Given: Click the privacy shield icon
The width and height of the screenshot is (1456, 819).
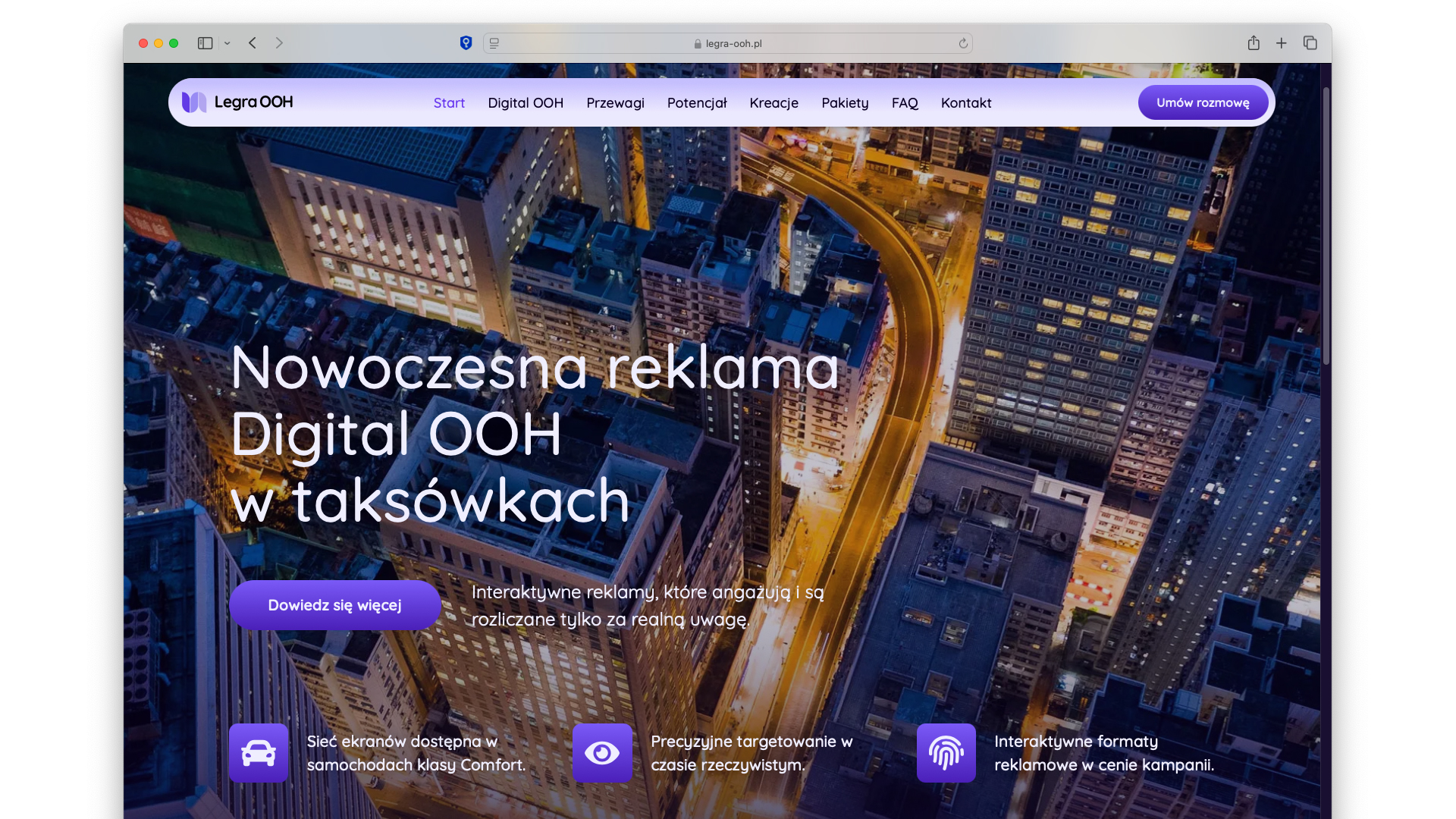Looking at the screenshot, I should coord(466,43).
